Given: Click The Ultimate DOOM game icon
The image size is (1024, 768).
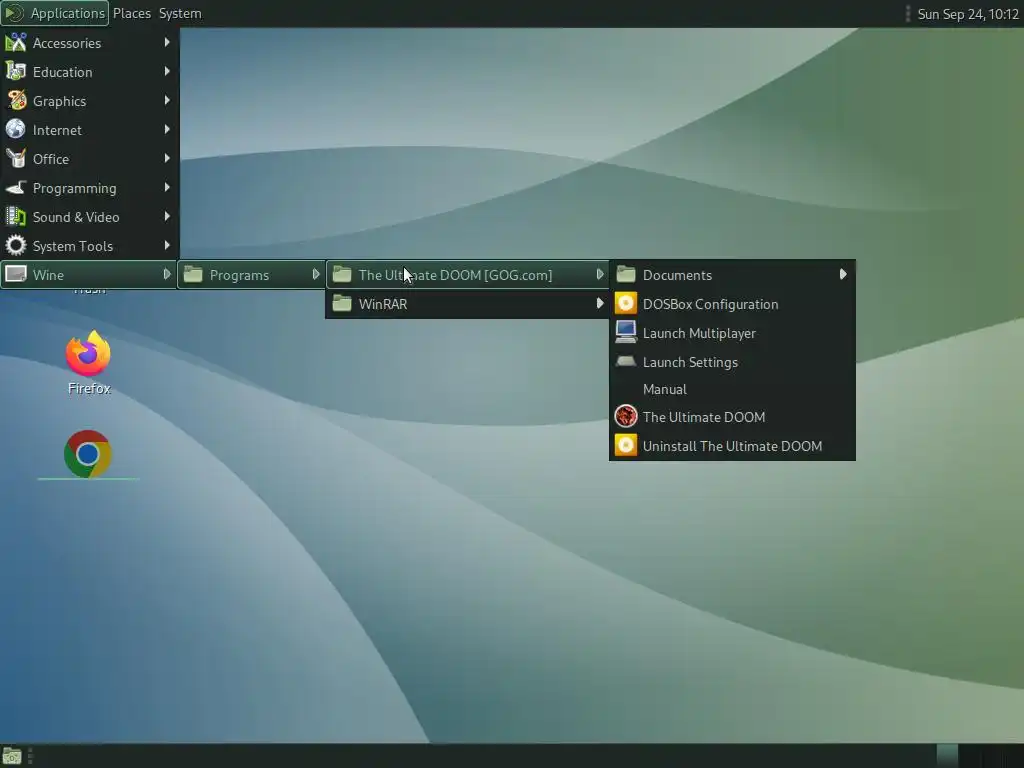Looking at the screenshot, I should (626, 417).
